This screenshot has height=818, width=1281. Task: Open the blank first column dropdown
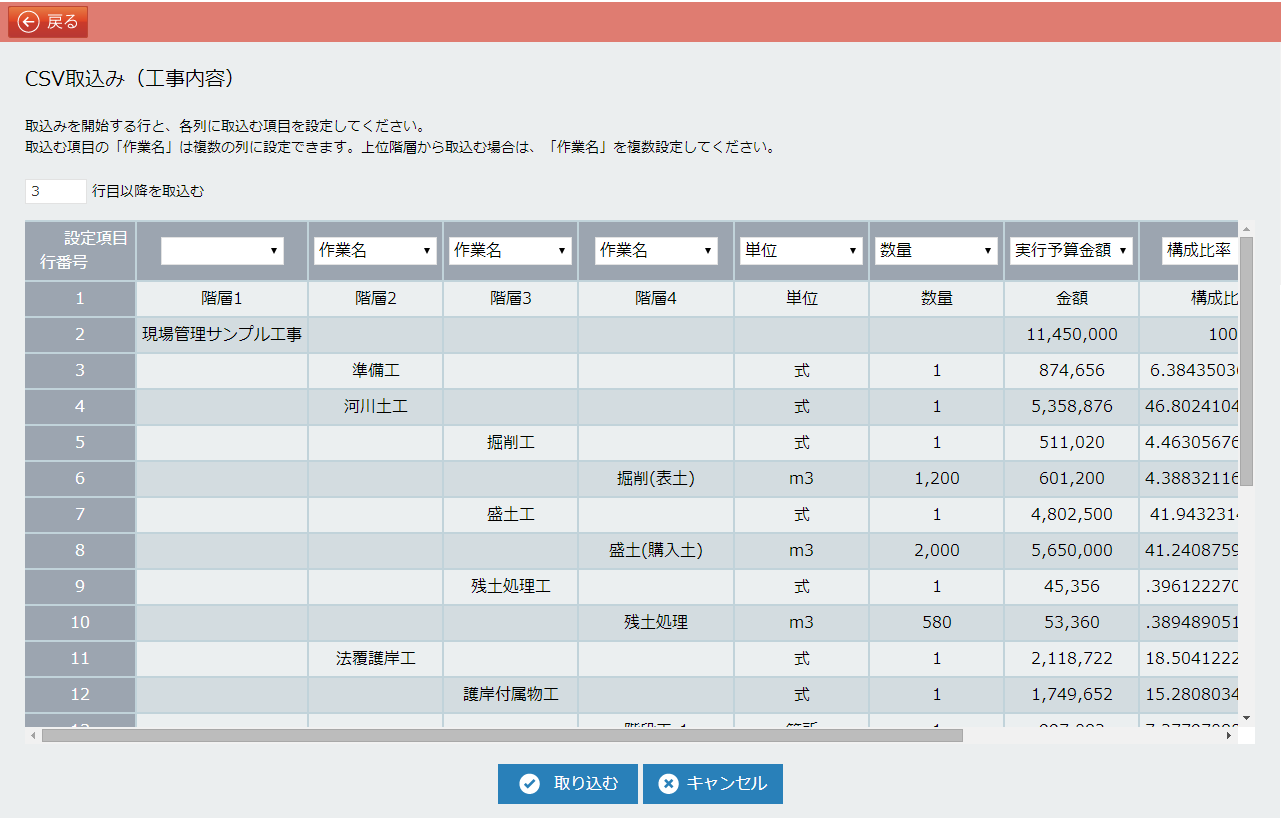tap(222, 251)
